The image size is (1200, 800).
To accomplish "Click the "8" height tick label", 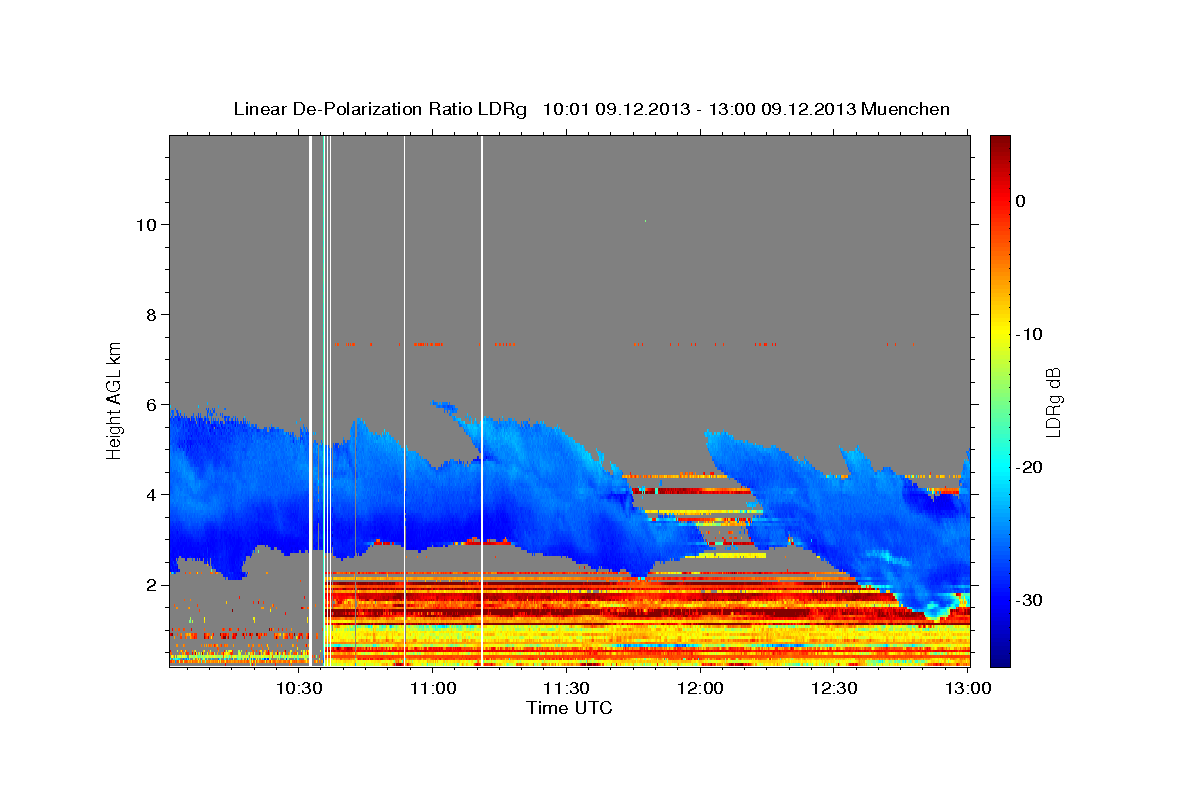I will click(x=150, y=314).
